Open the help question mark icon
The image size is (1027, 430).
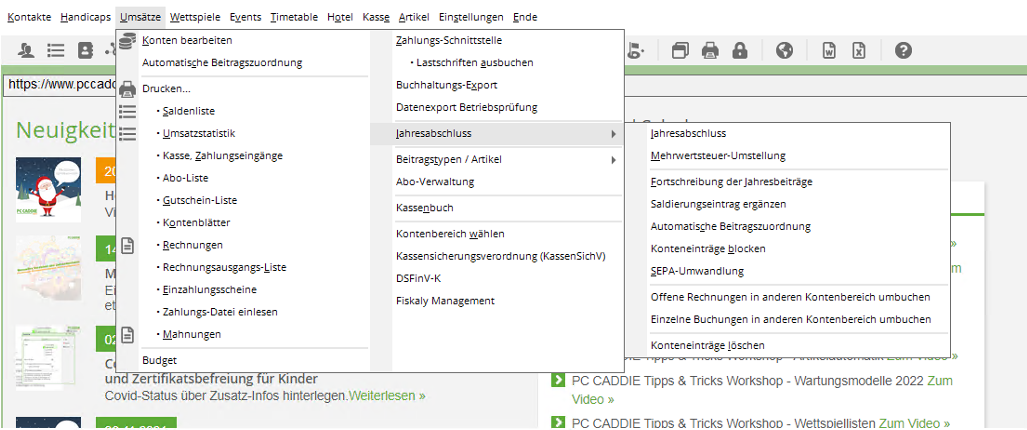tap(903, 50)
